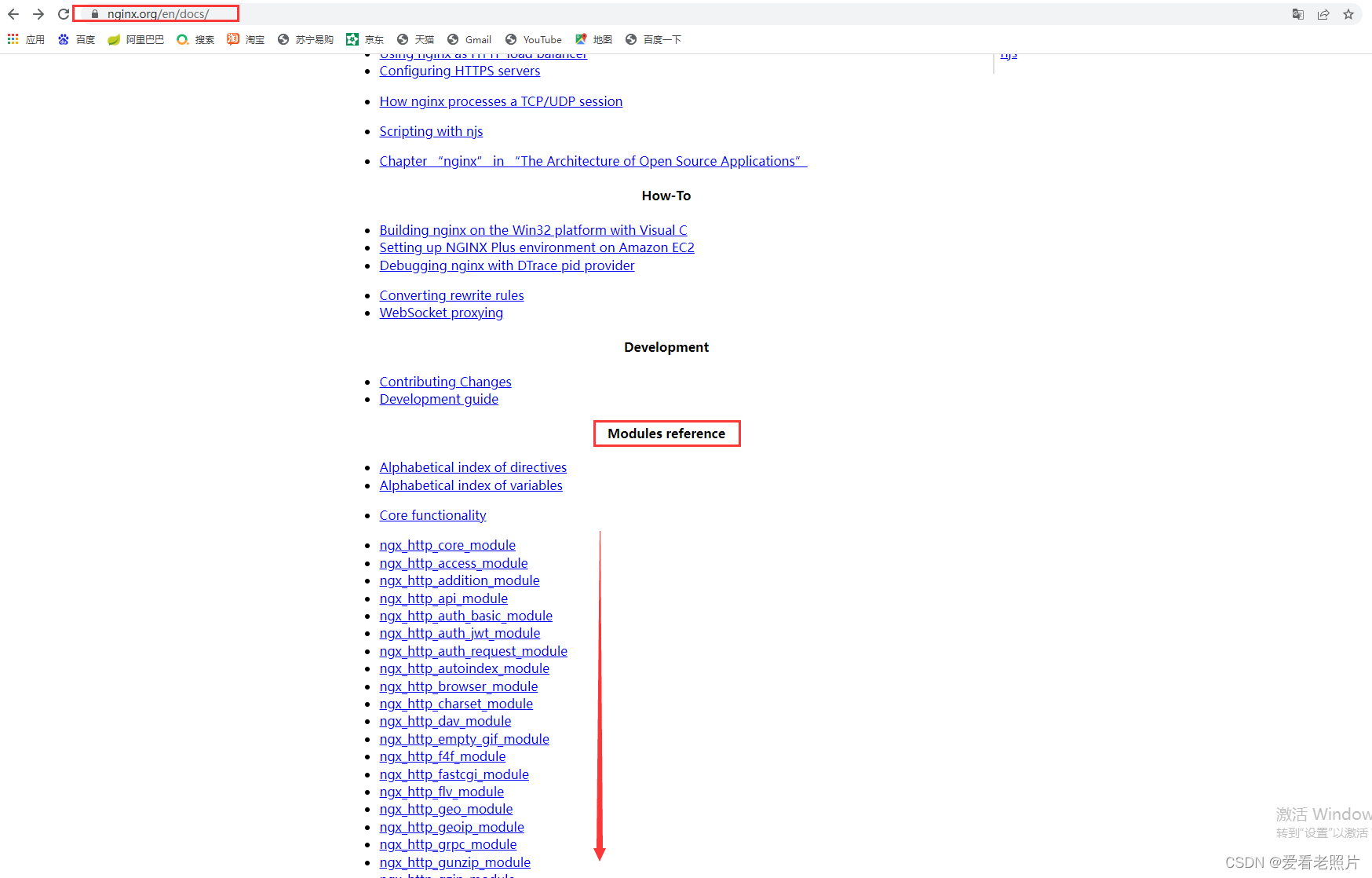
Task: Open Alphabetical index of directives
Action: (473, 467)
